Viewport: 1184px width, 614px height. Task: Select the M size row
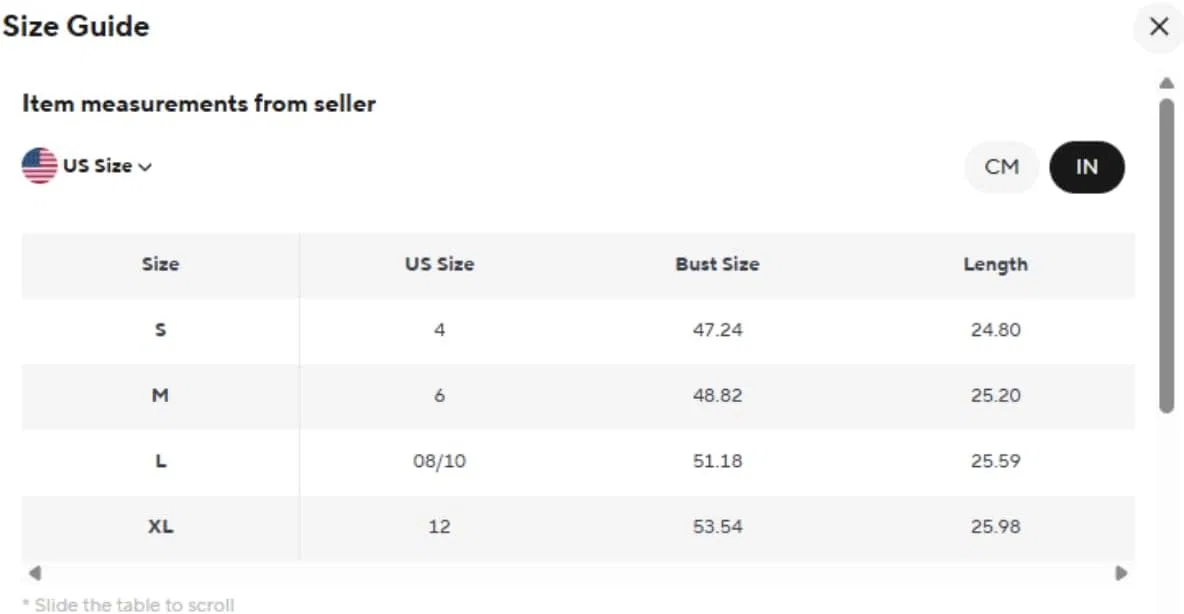click(x=578, y=396)
